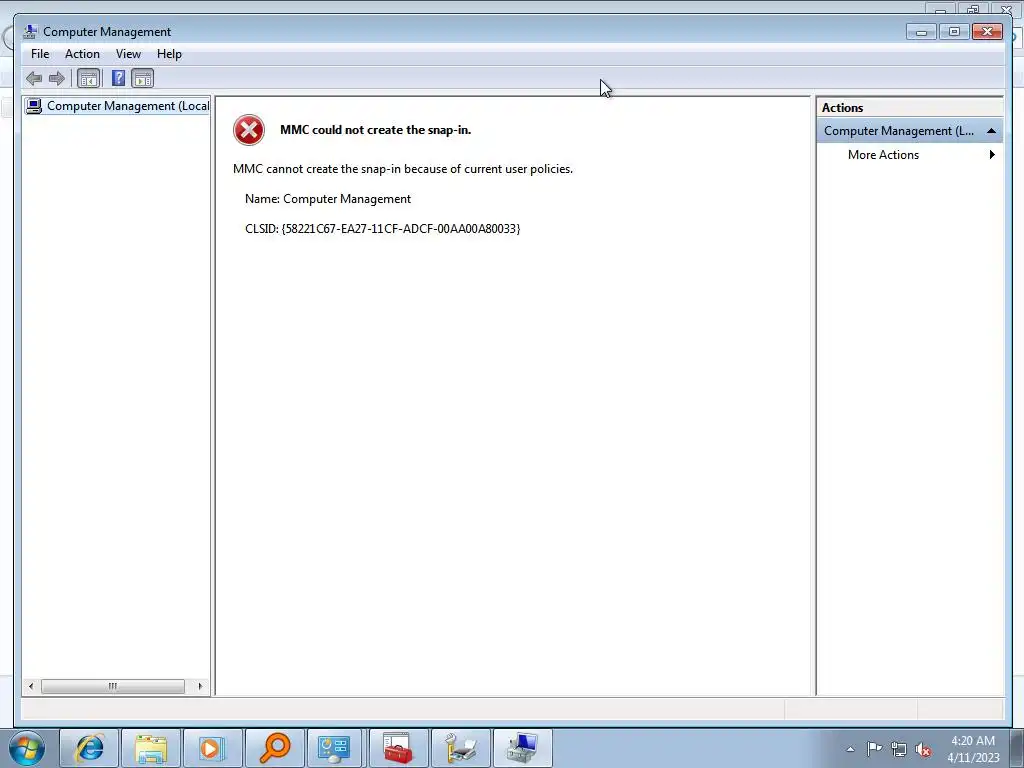Click the orange magnifier taskbar icon
Screen dimensions: 1024x768
point(275,748)
